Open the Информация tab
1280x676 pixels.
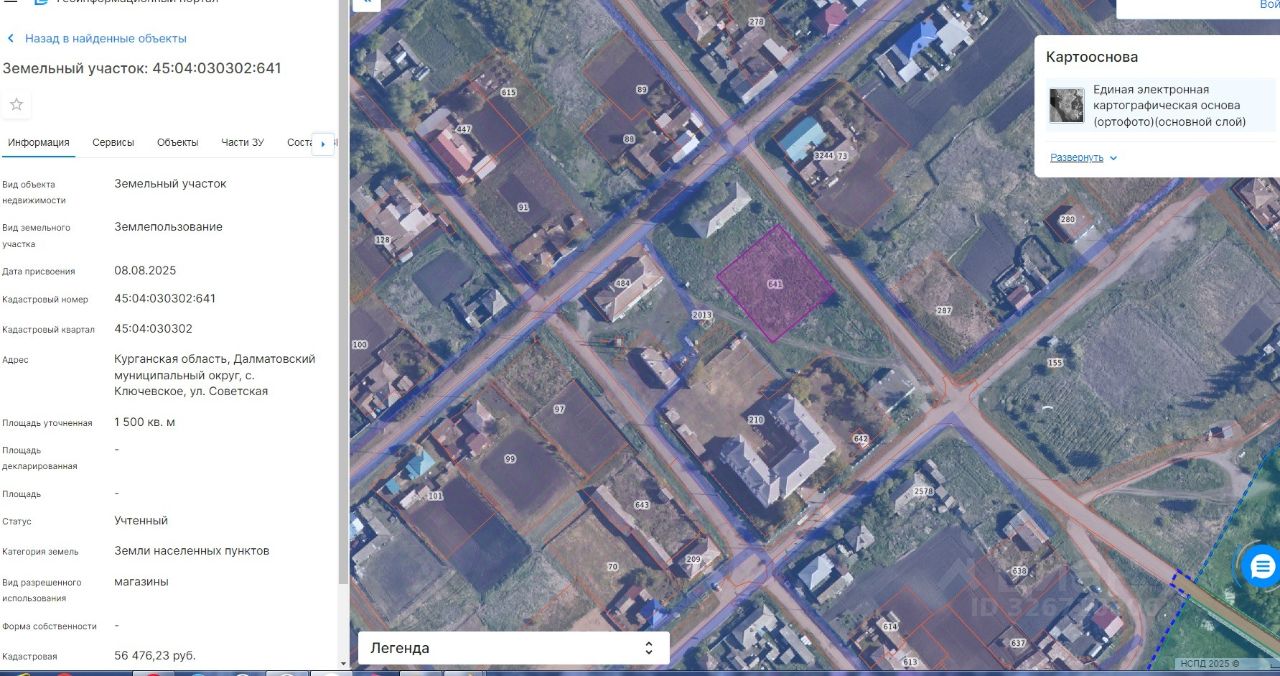39,142
